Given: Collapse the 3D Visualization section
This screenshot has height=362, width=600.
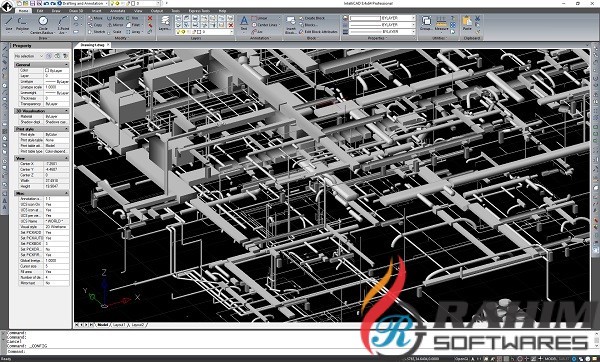Looking at the screenshot, I should (x=67, y=111).
